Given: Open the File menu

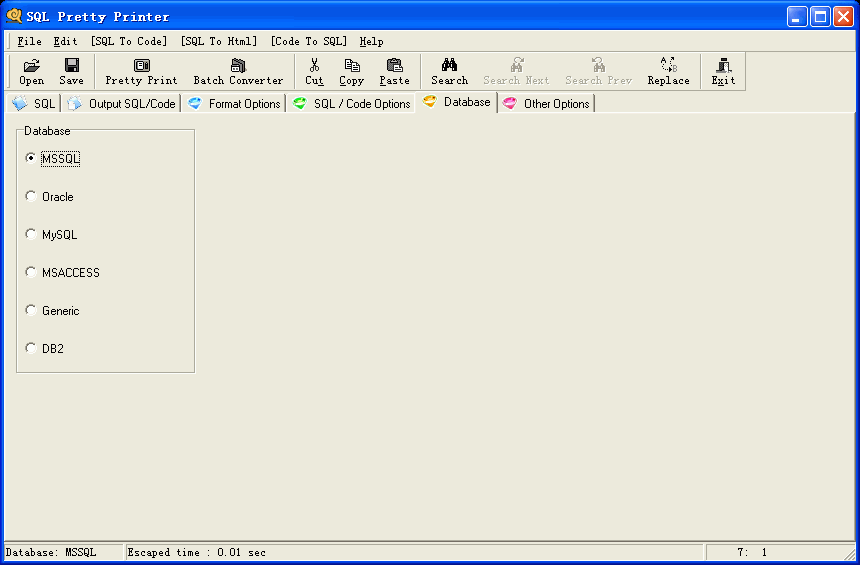Looking at the screenshot, I should pos(29,41).
